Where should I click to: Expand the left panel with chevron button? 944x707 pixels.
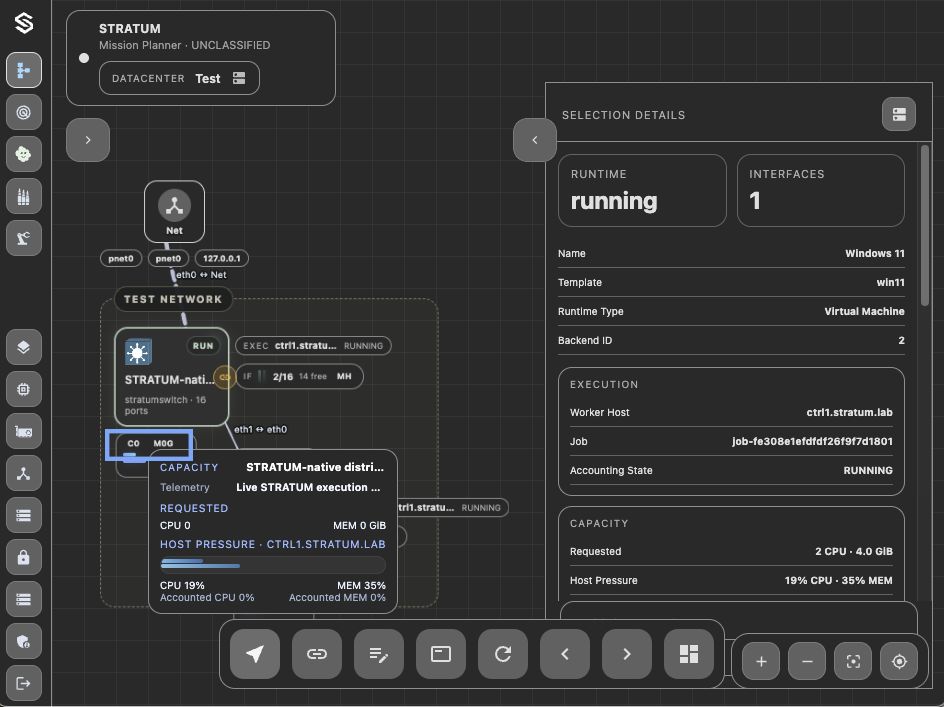tap(88, 140)
